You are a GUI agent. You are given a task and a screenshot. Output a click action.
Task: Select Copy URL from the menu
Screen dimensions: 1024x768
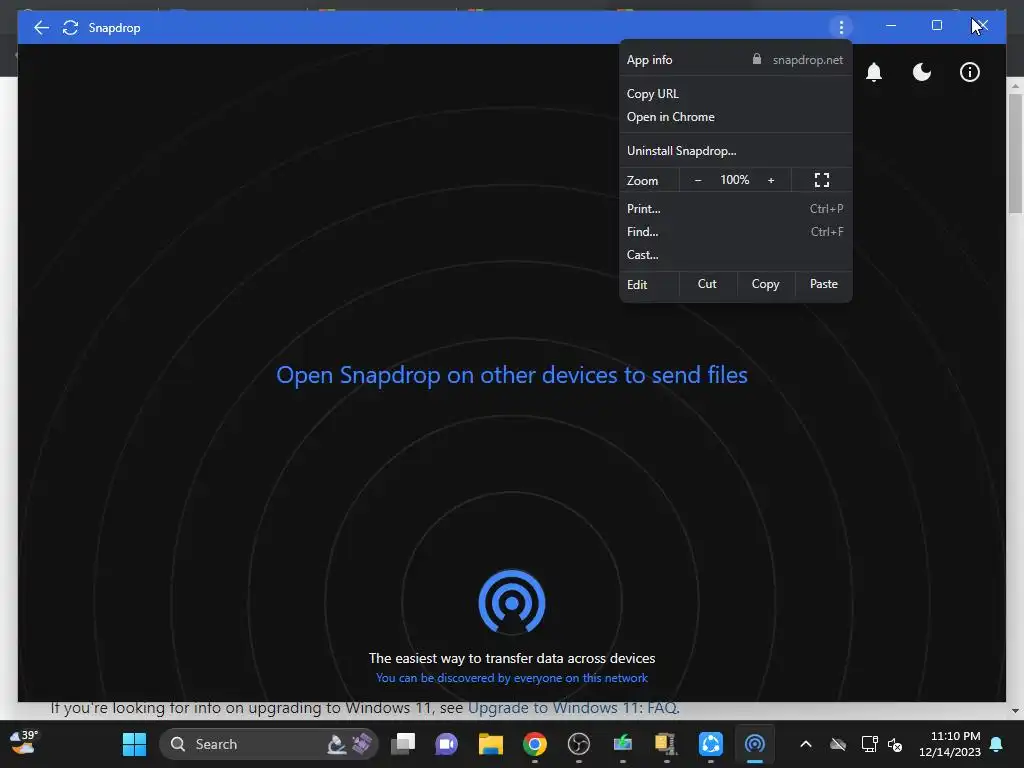(735, 93)
